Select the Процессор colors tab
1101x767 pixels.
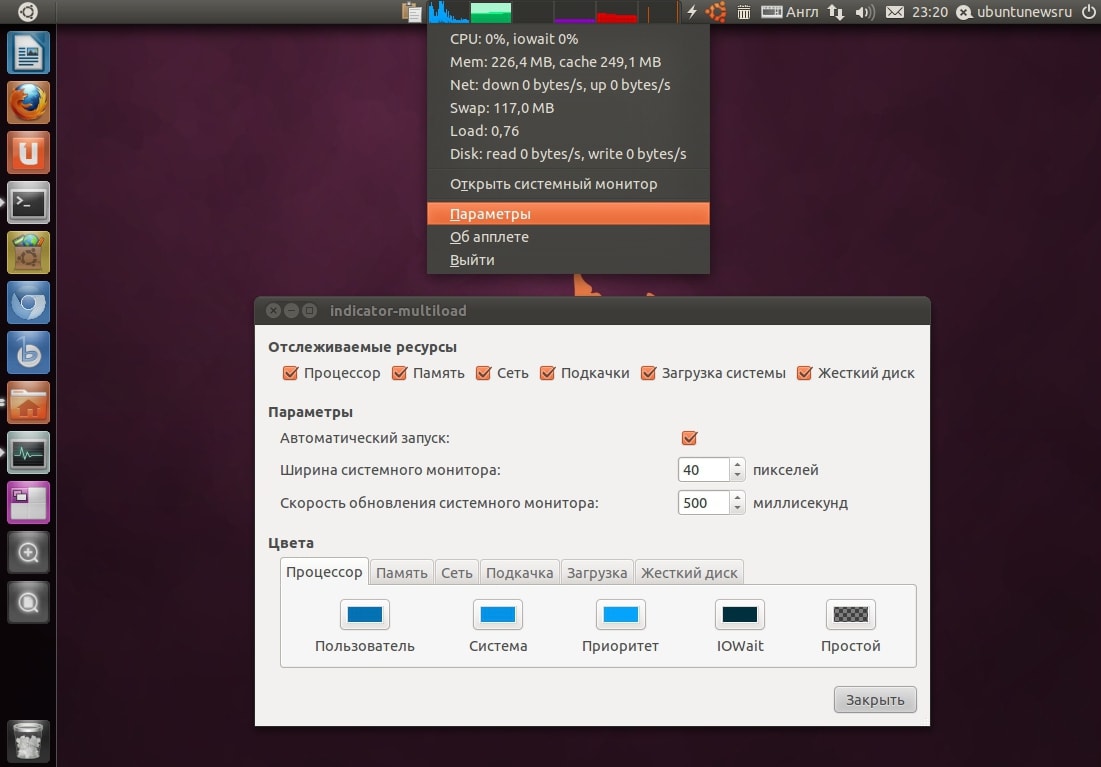324,572
